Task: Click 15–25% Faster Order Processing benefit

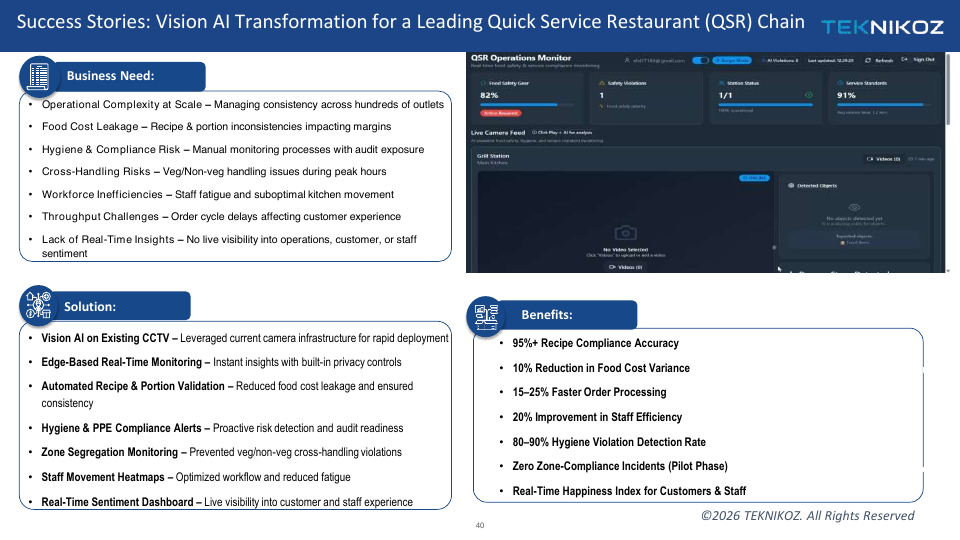Action: coord(589,392)
